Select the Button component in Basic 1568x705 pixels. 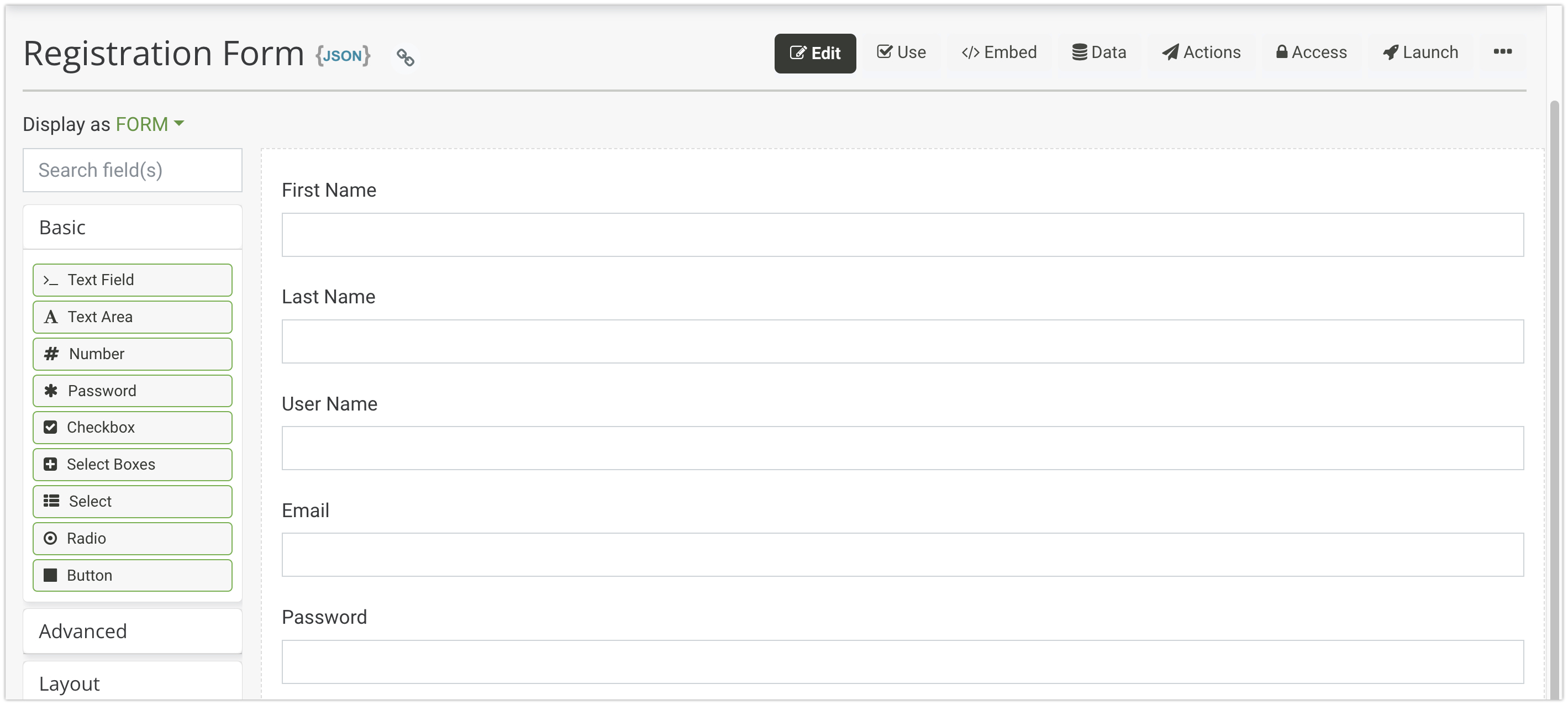pyautogui.click(x=132, y=576)
